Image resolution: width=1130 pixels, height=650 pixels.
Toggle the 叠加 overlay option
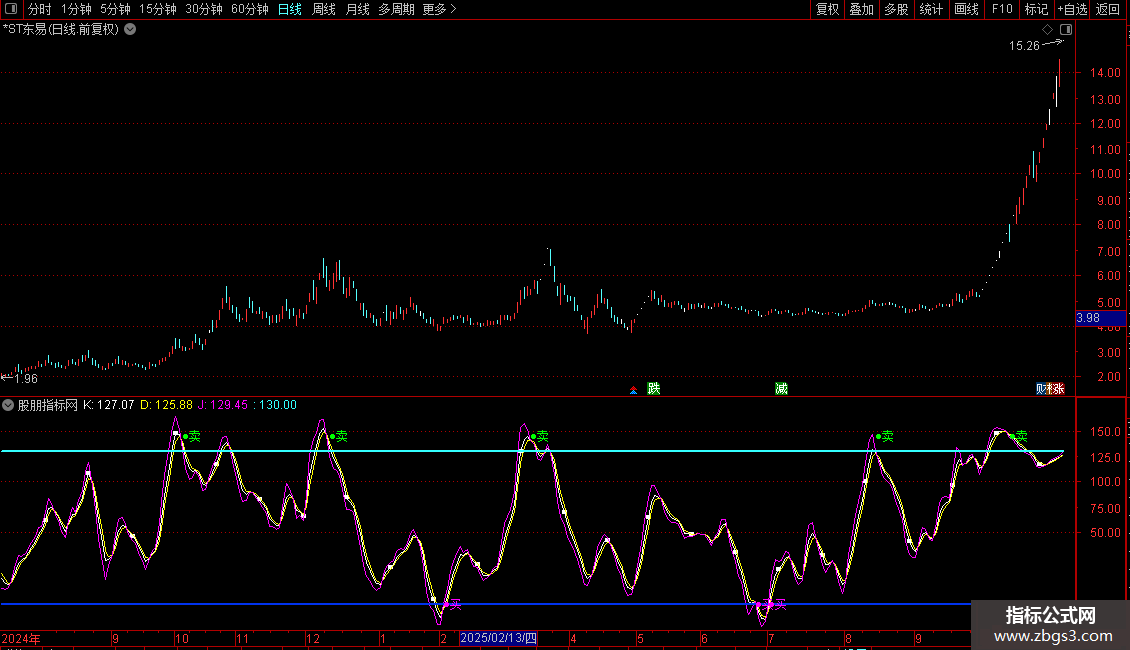[861, 9]
